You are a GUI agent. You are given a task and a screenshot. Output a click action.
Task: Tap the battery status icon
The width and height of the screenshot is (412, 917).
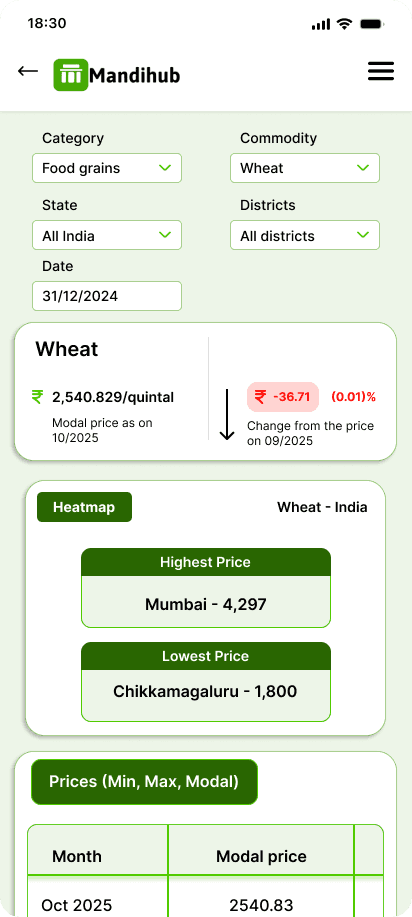[x=372, y=24]
